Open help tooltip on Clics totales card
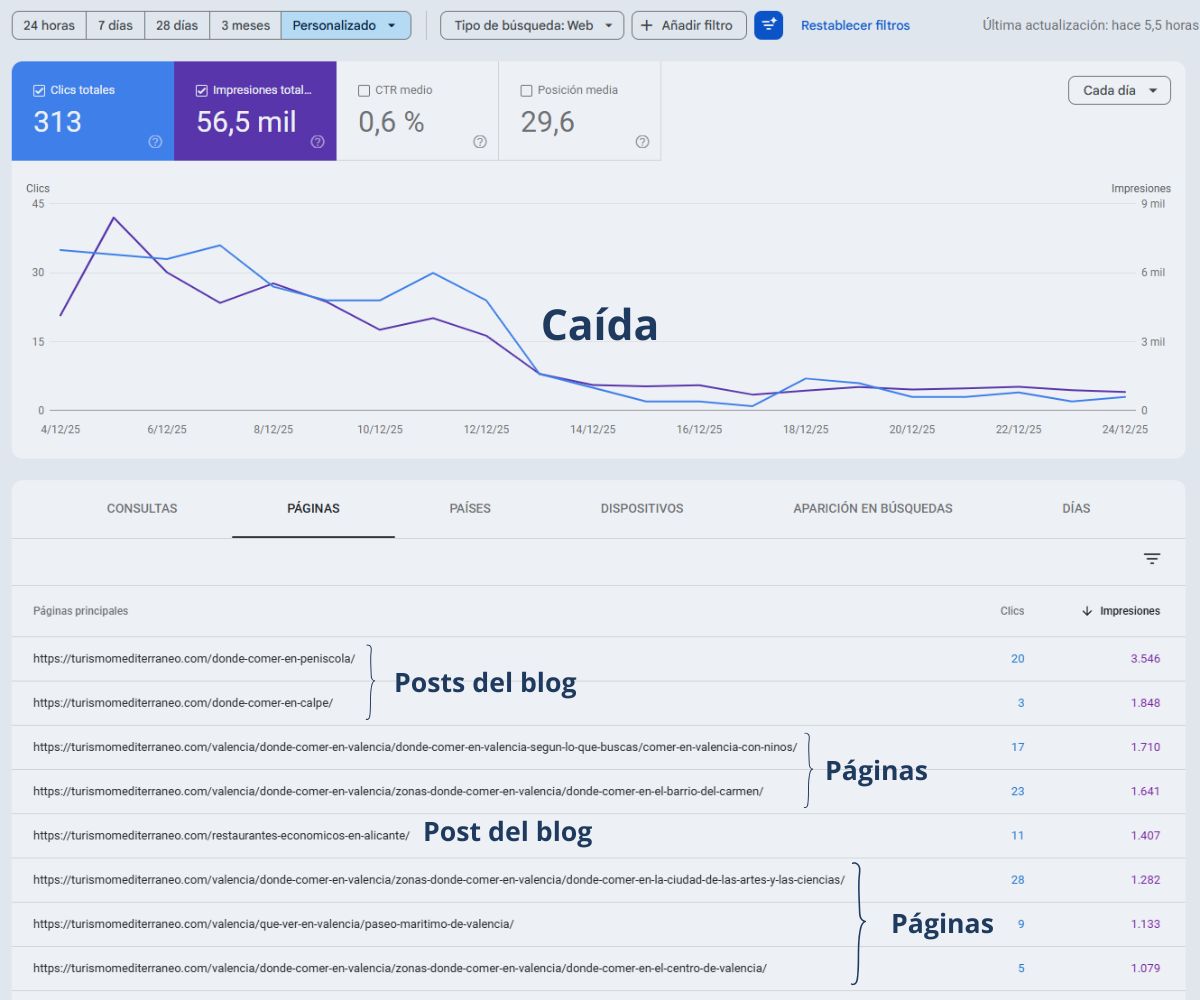This screenshot has width=1200, height=1000. (155, 142)
